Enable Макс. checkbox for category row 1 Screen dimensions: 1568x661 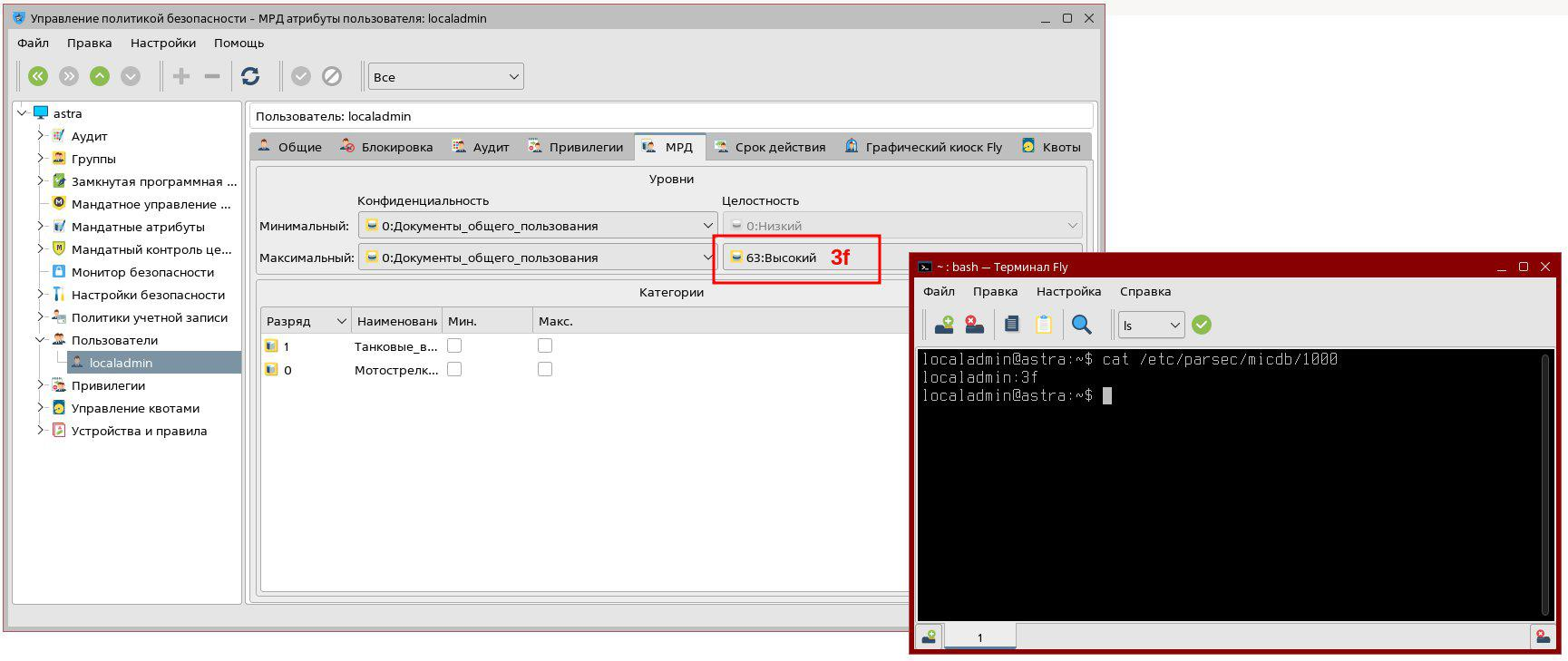click(545, 345)
